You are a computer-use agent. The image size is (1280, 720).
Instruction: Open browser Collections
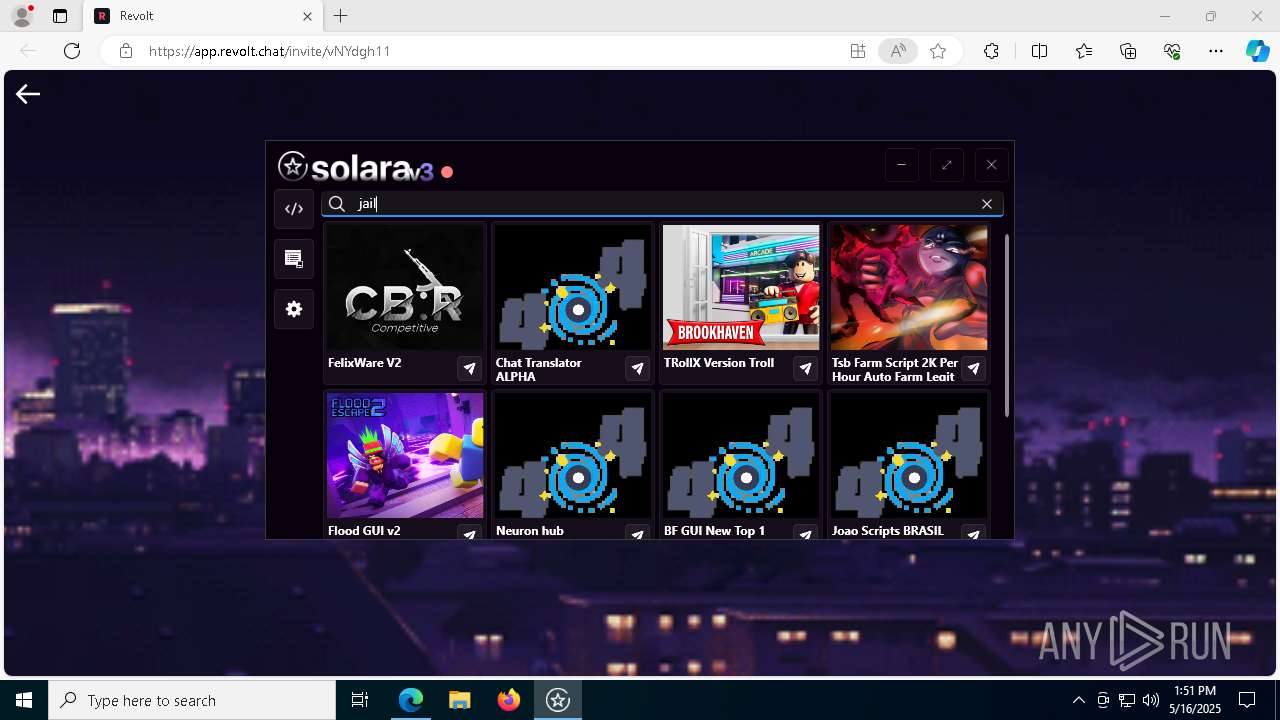tap(1128, 51)
